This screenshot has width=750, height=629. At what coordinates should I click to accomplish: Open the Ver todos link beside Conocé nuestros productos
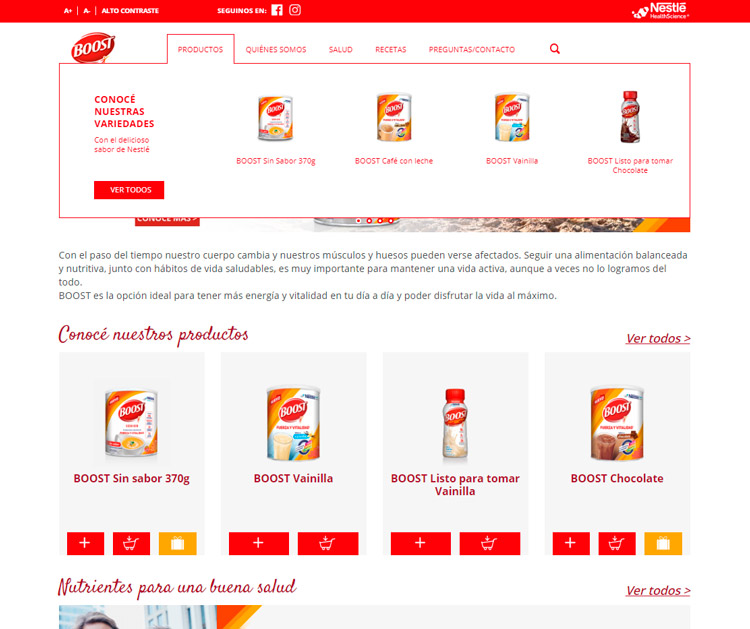point(658,338)
